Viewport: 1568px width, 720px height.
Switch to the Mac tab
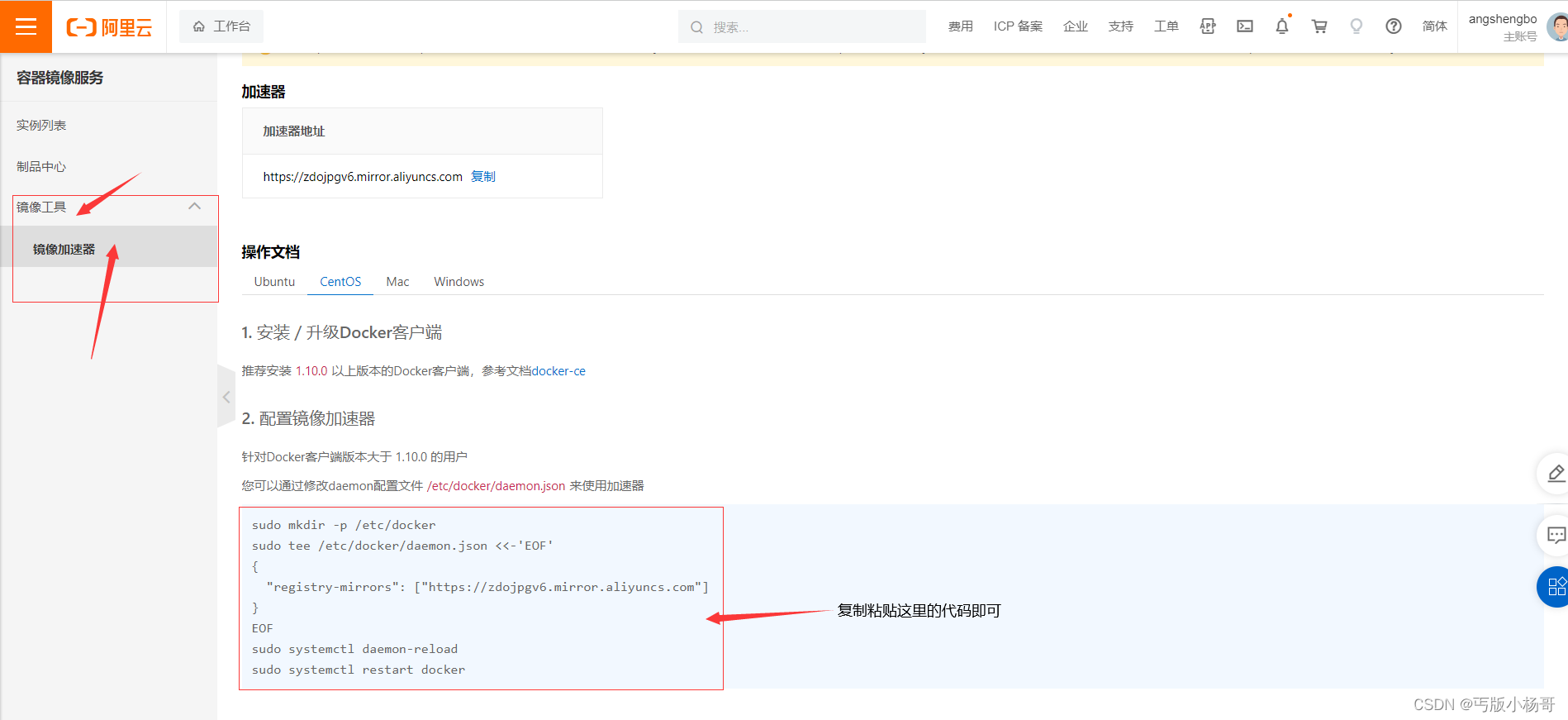[397, 282]
